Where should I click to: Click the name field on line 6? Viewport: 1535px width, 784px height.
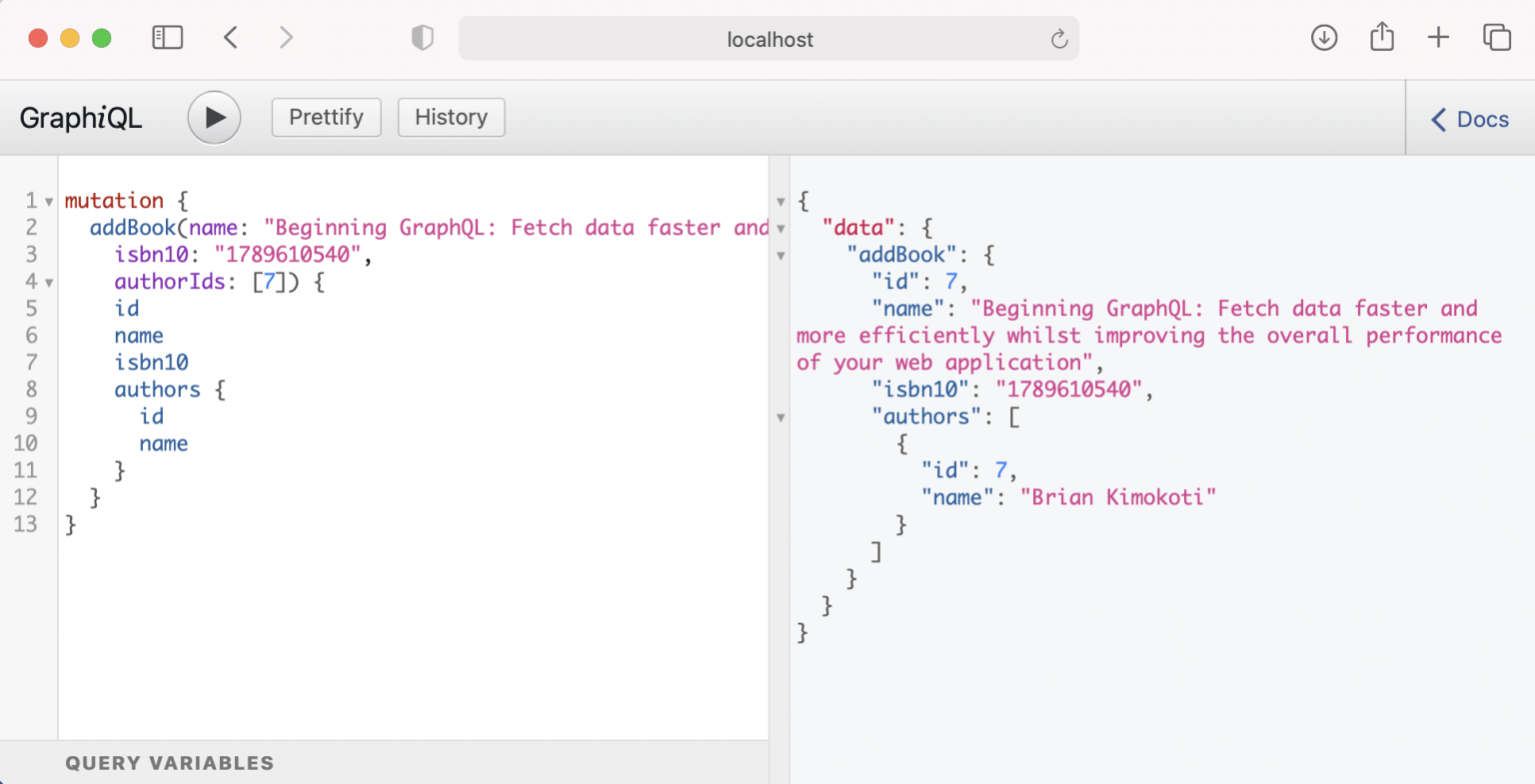[x=139, y=336]
